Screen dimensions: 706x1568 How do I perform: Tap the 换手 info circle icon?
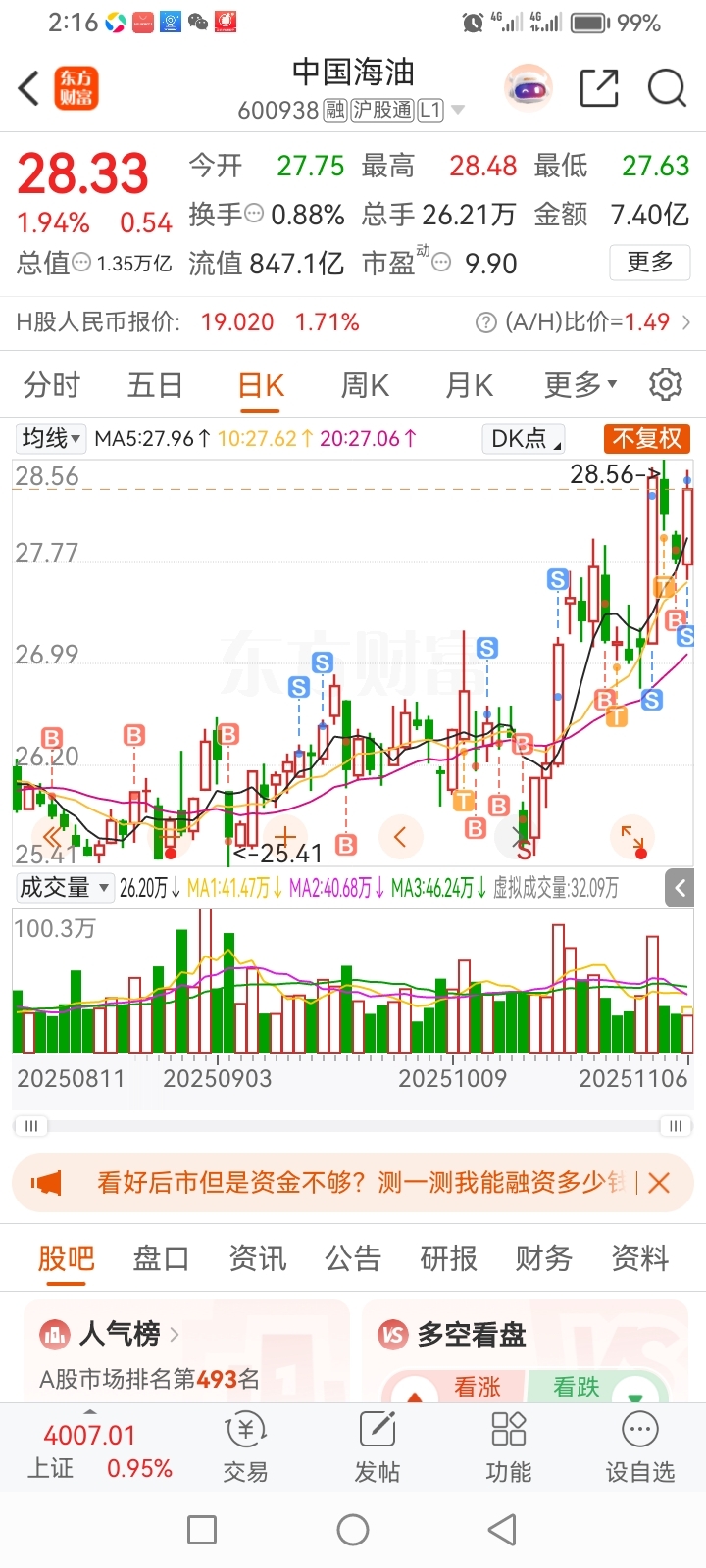point(254,213)
